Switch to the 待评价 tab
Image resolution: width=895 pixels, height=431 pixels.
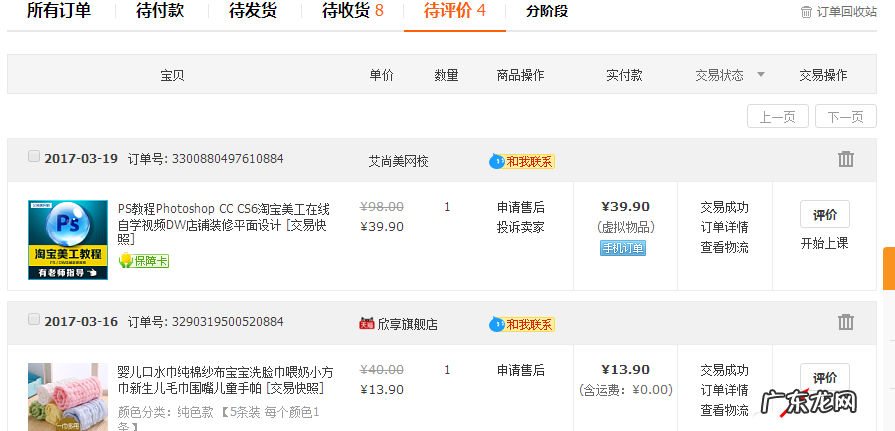(454, 12)
